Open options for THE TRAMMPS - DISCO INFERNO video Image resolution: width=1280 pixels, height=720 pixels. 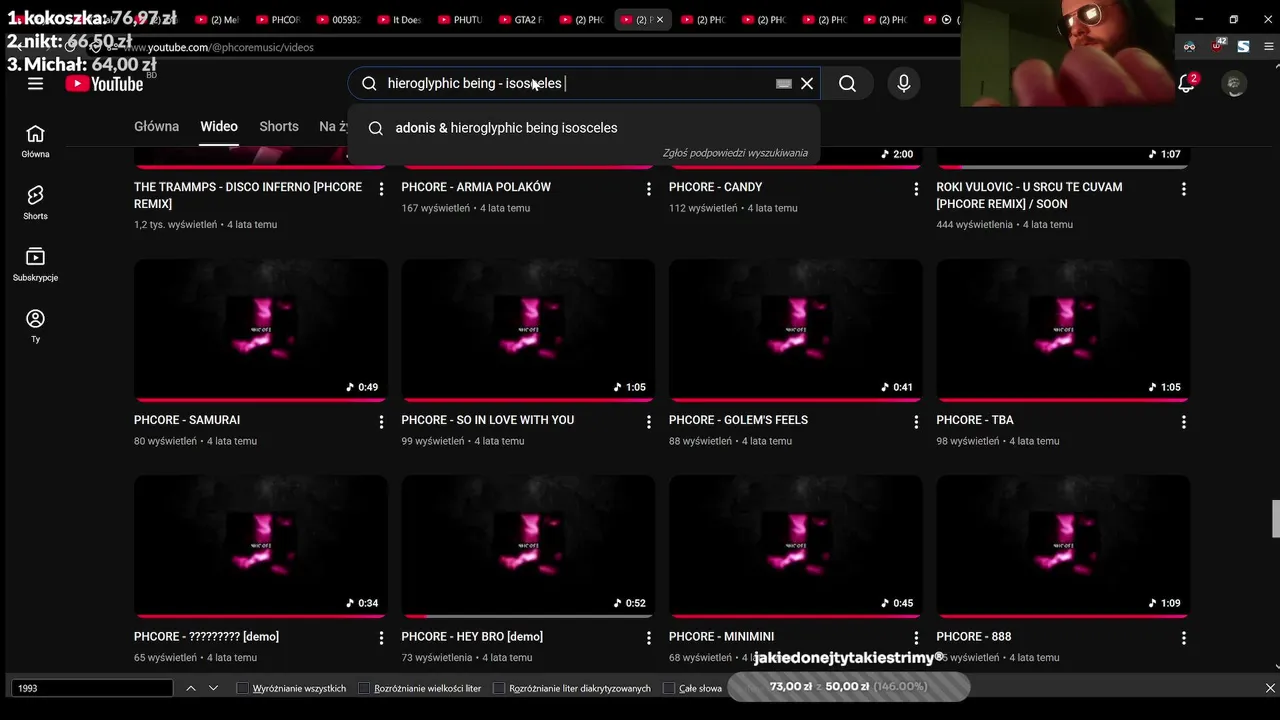(x=381, y=189)
